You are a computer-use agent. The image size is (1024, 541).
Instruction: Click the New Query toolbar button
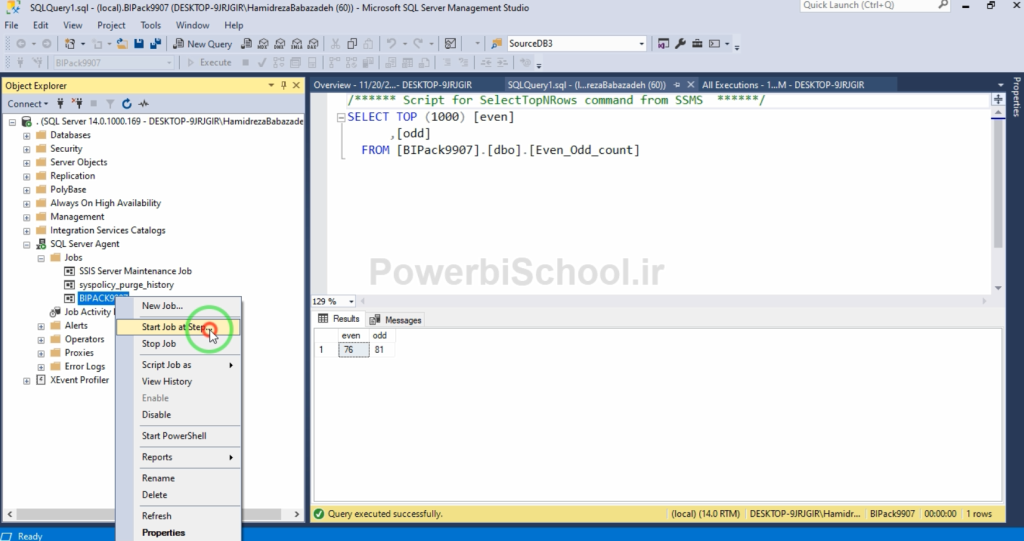[203, 44]
